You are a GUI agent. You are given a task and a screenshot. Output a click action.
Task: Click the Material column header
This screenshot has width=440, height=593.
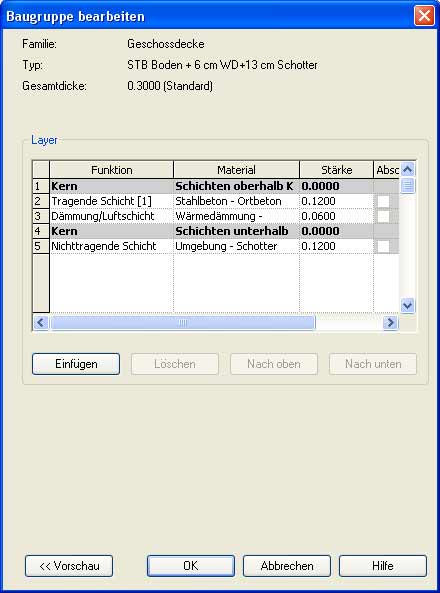(236, 170)
